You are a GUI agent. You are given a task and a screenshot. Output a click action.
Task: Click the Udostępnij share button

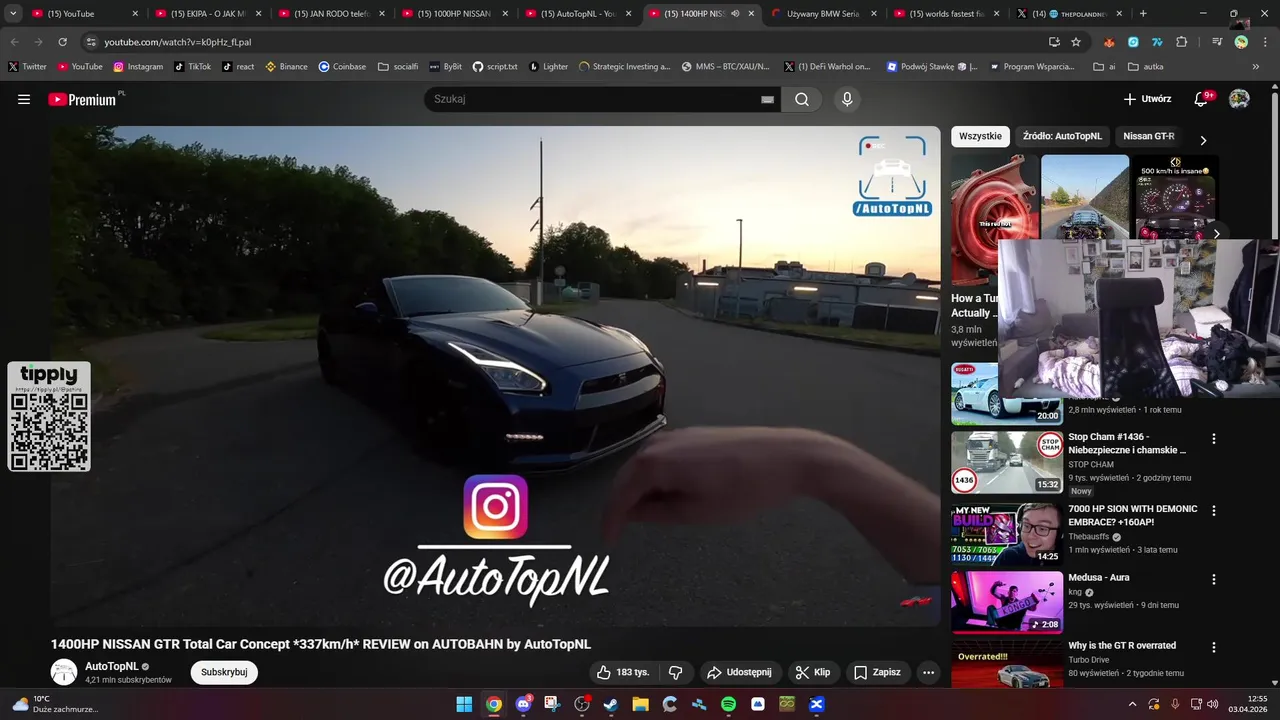[740, 672]
